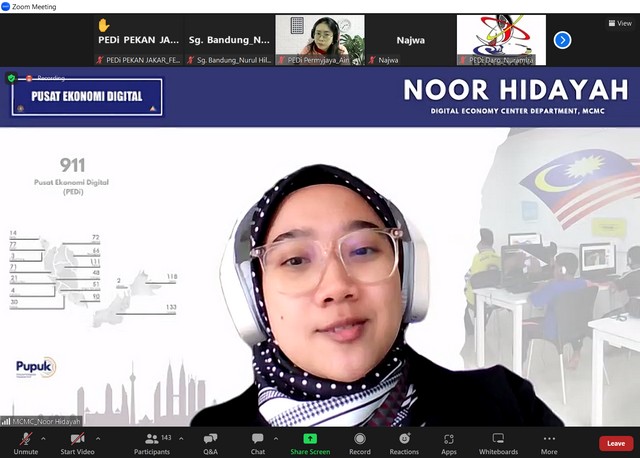Open the Reactions menu
Screen dimensions: 640x458
point(404,441)
